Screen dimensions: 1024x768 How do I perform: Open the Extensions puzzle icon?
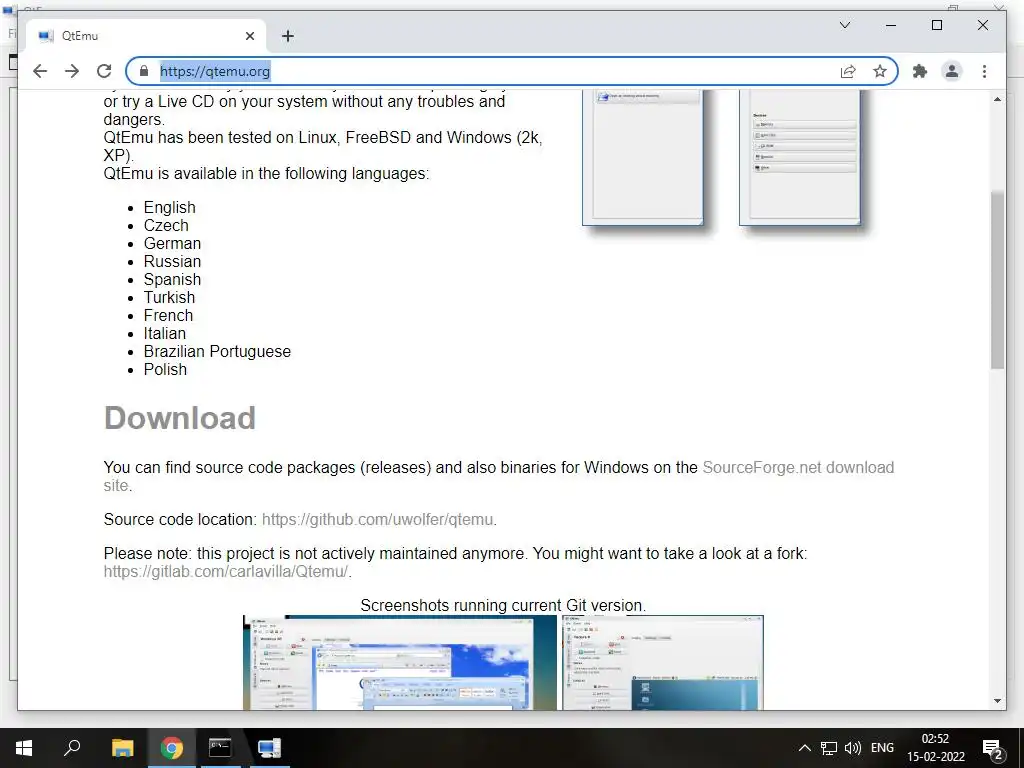tap(920, 71)
